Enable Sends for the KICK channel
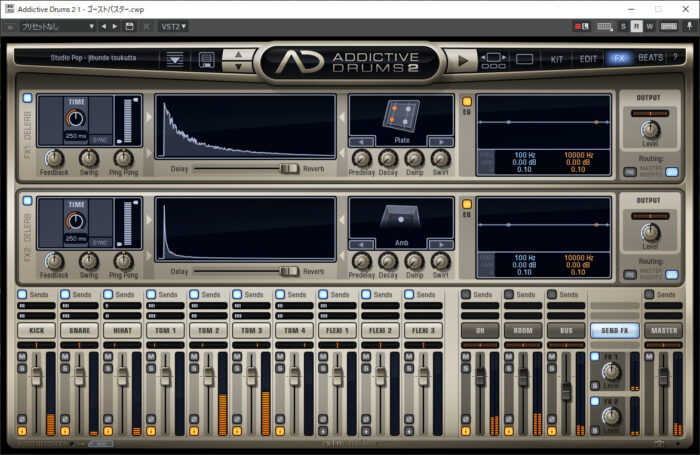 [x=22, y=294]
